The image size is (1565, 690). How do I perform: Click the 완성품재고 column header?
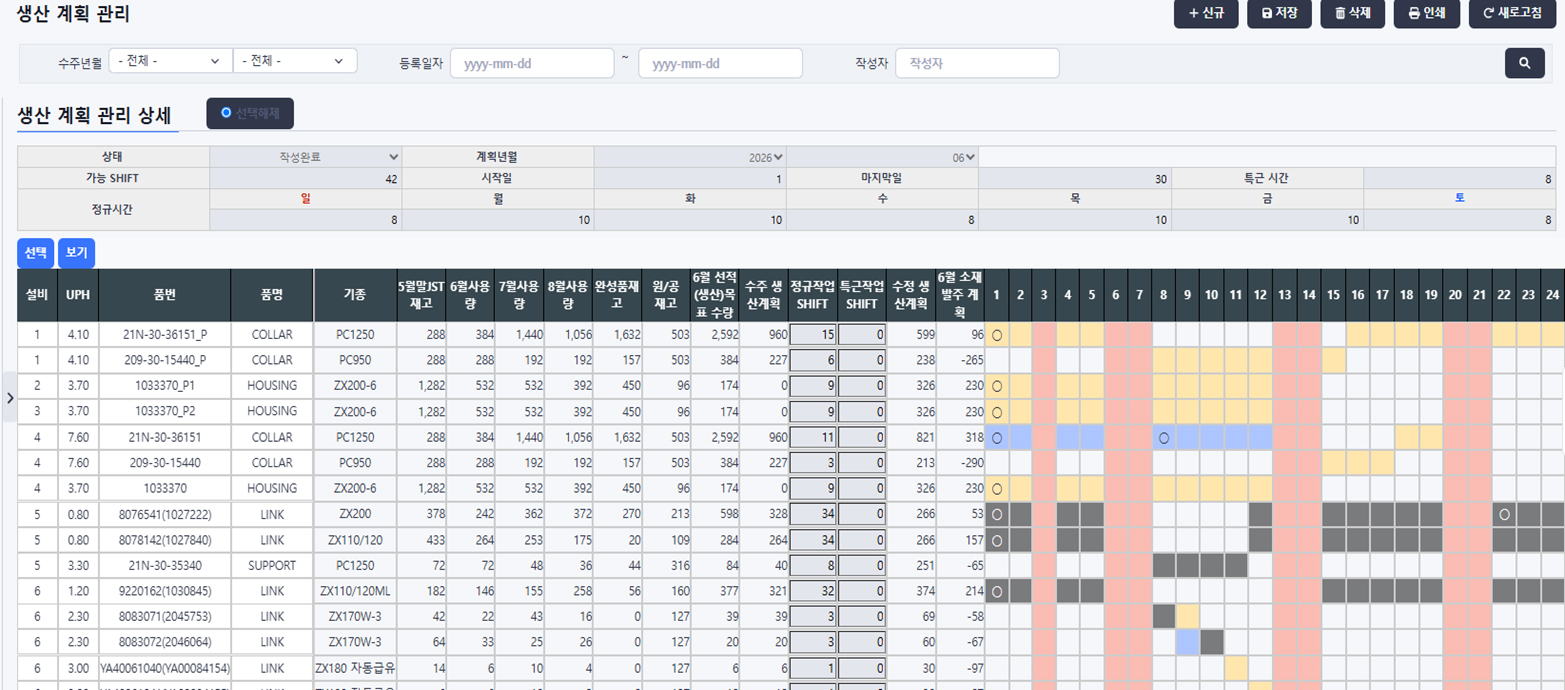[x=617, y=295]
